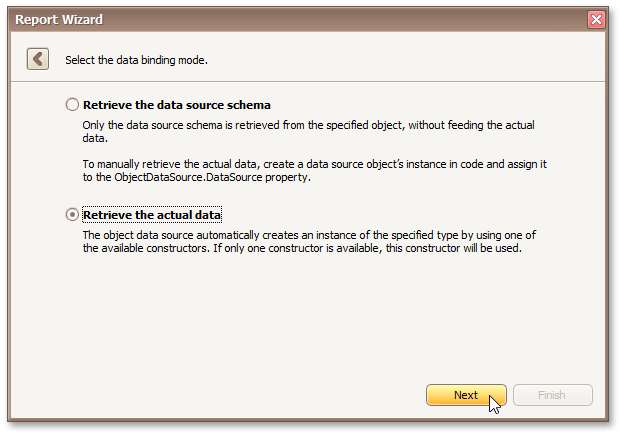This screenshot has height=436, width=622.
Task: Click the Finish button
Action: pyautogui.click(x=552, y=395)
